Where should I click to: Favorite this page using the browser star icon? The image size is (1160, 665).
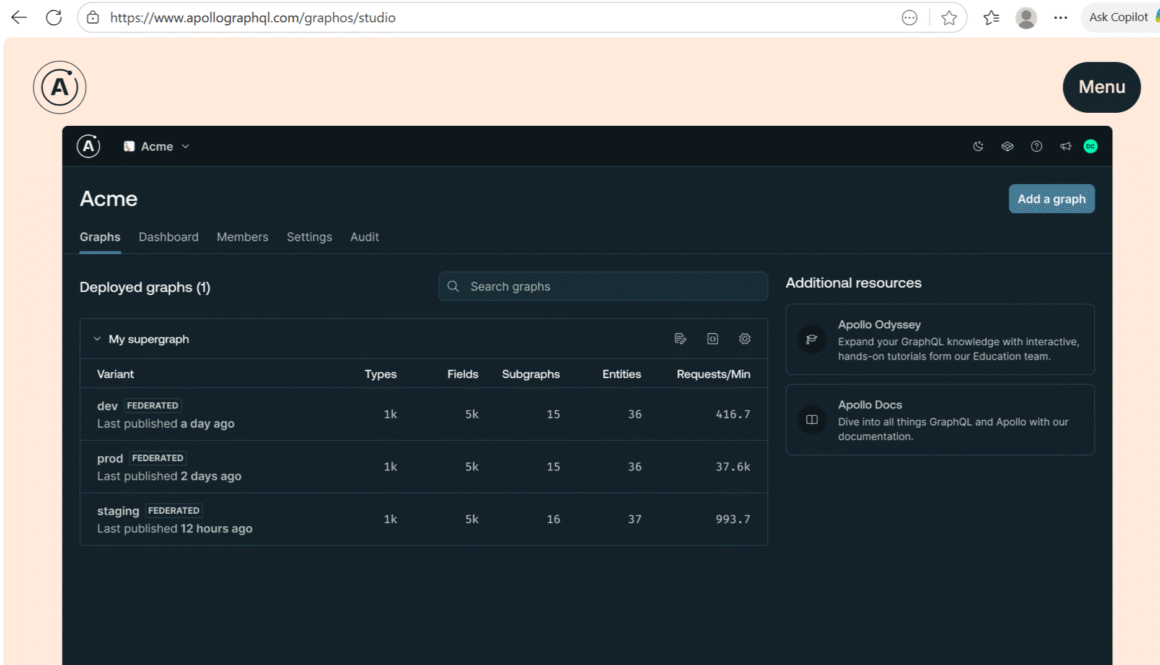[949, 18]
